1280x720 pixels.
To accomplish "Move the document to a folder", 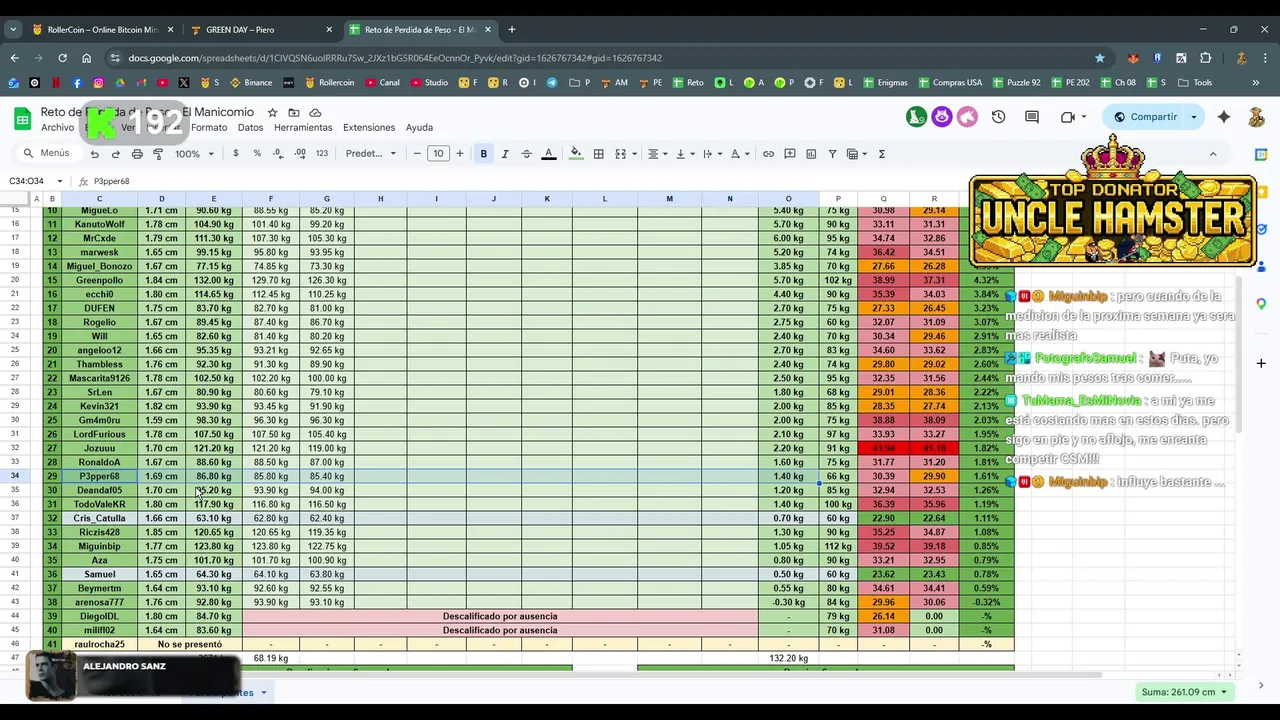I will pyautogui.click(x=294, y=112).
